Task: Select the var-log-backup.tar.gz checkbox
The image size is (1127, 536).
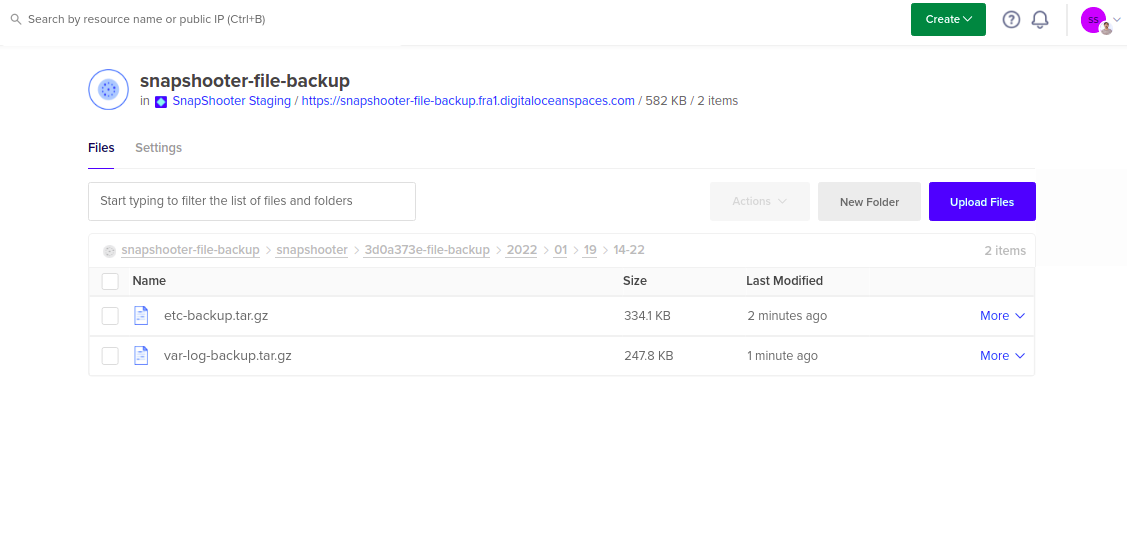Action: click(110, 356)
